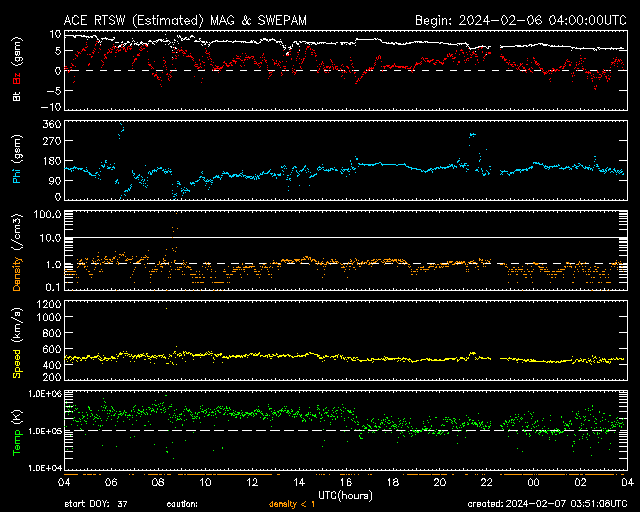The width and height of the screenshot is (640, 512).
Task: Click the white Bt axis label
Action: 17,96
